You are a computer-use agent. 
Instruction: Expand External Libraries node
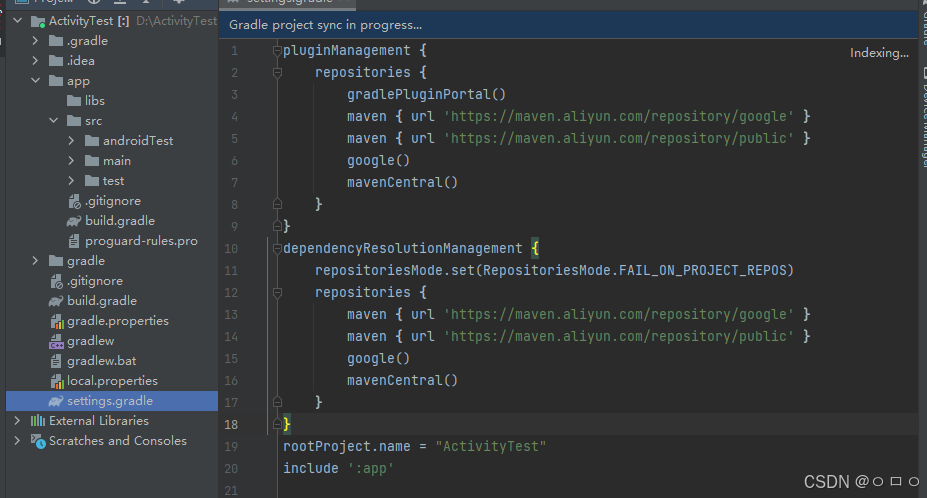click(x=17, y=421)
